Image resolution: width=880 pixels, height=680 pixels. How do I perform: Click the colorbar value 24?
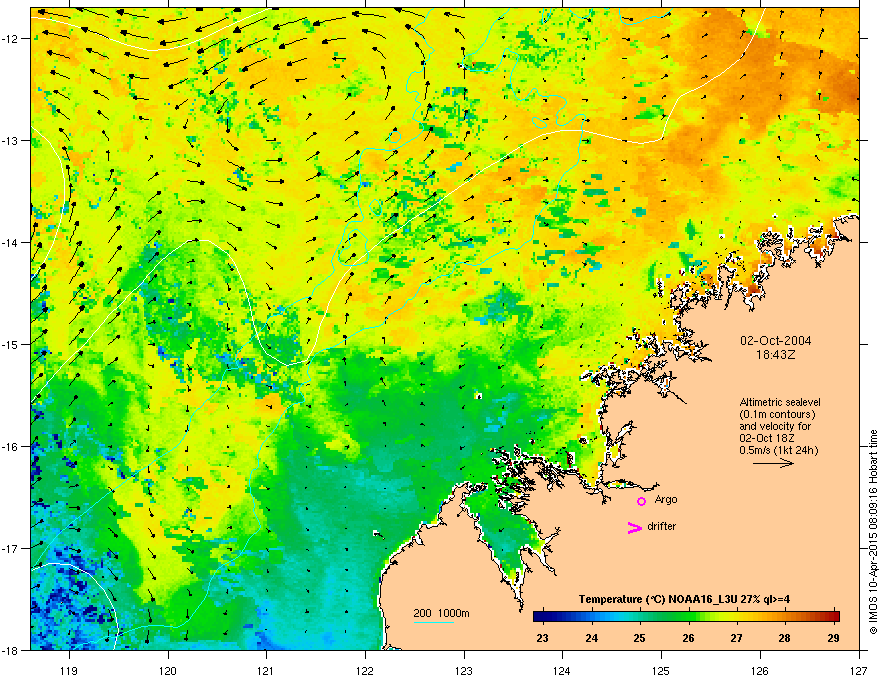tap(591, 638)
